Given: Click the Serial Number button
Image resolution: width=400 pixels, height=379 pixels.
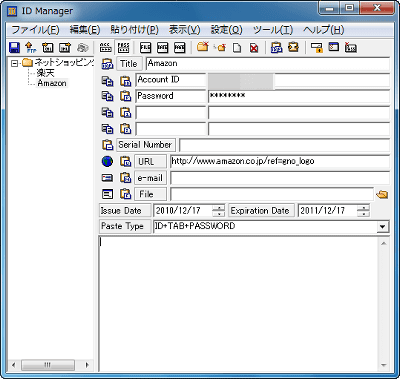Looking at the screenshot, I should 145,145.
